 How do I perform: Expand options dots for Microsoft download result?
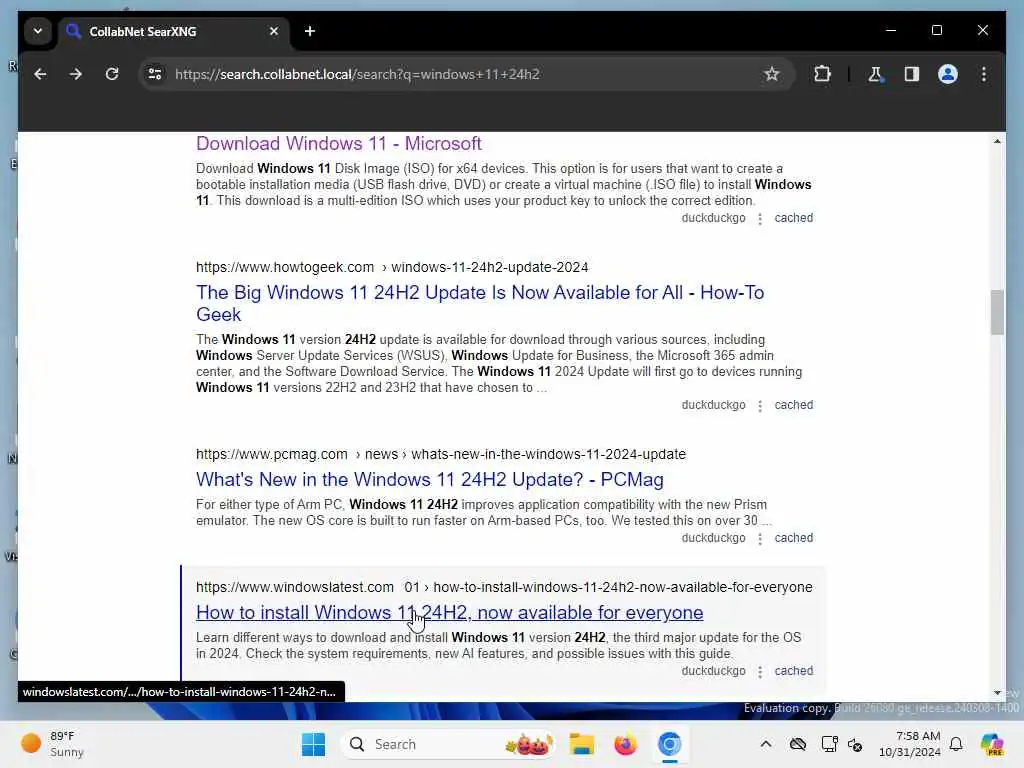(760, 219)
